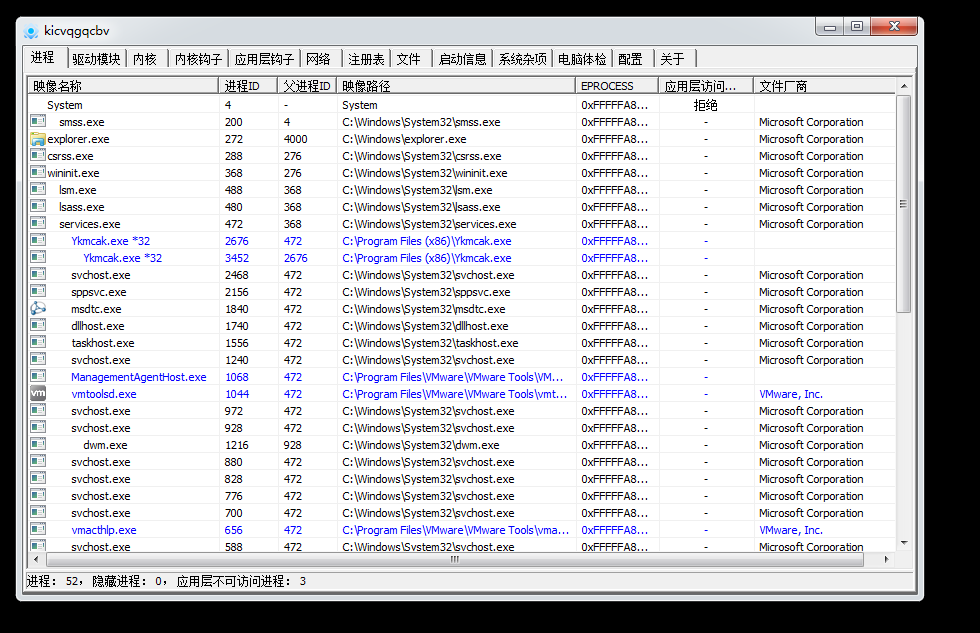Click the smss.exe process icon
This screenshot has width=980, height=633.
click(38, 122)
